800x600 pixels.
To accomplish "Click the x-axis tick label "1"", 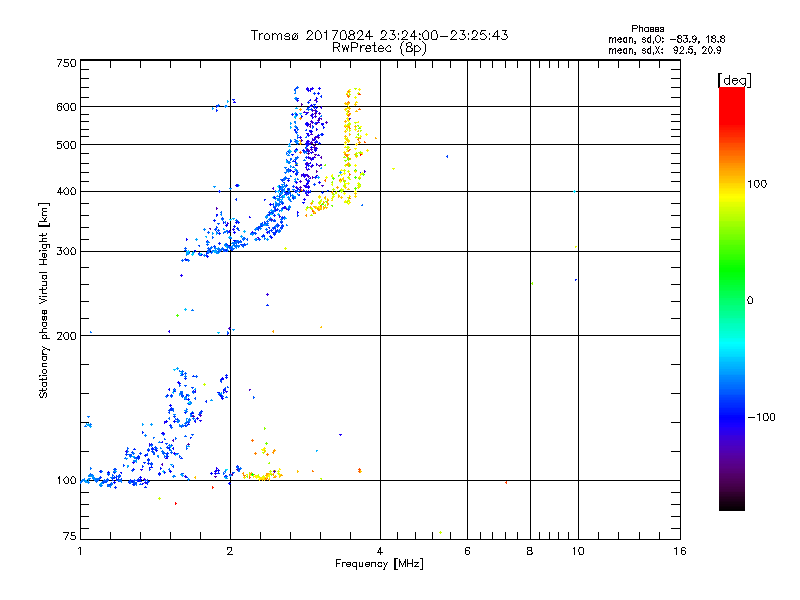I will 80,551.
